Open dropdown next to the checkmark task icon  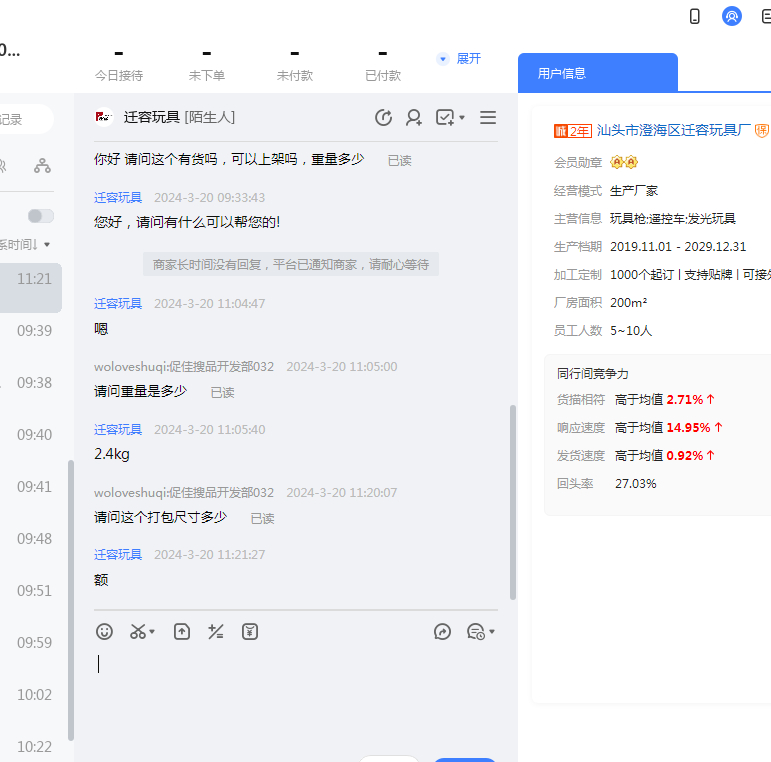pos(462,119)
